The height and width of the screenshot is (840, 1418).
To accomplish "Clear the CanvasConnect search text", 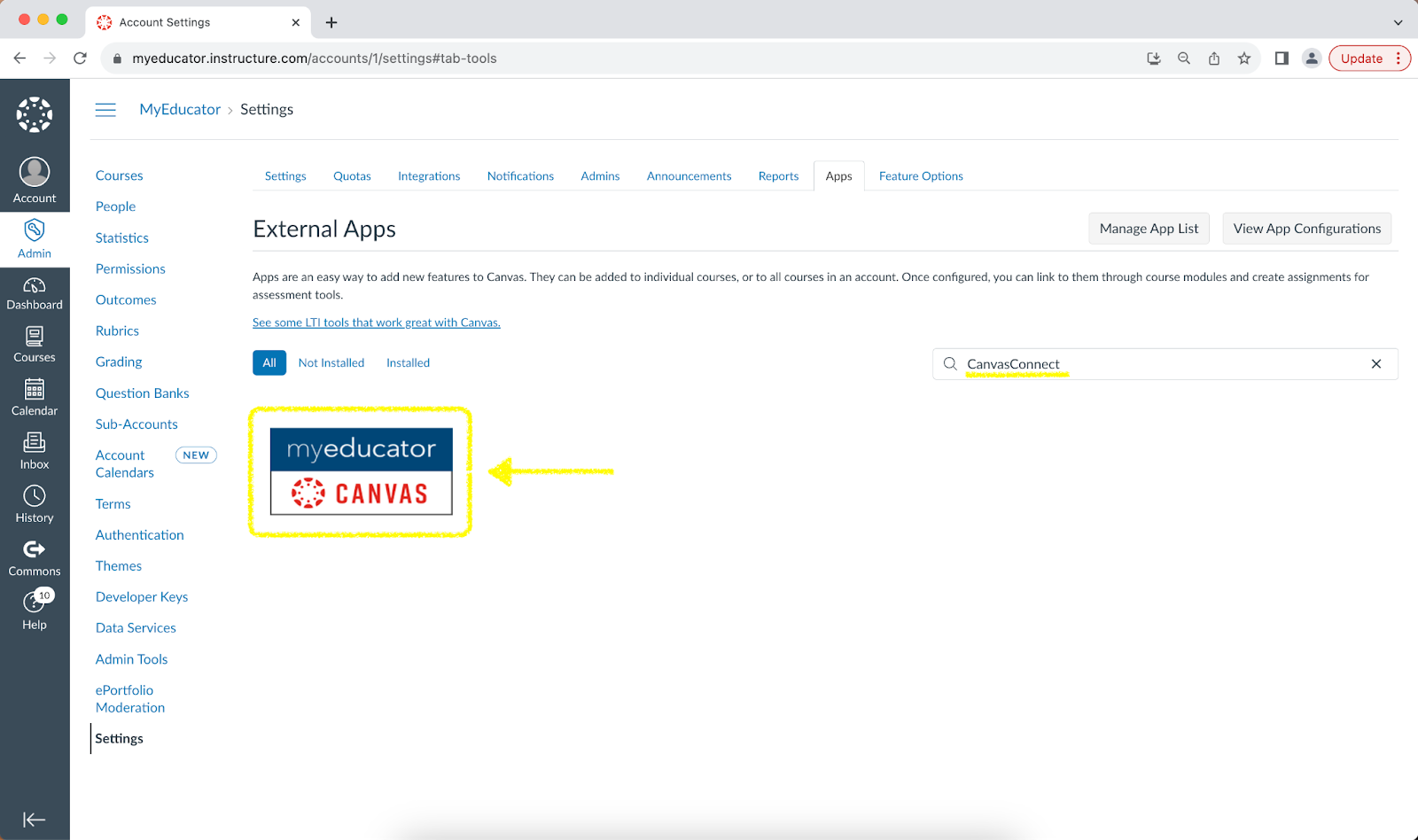I will pos(1376,364).
